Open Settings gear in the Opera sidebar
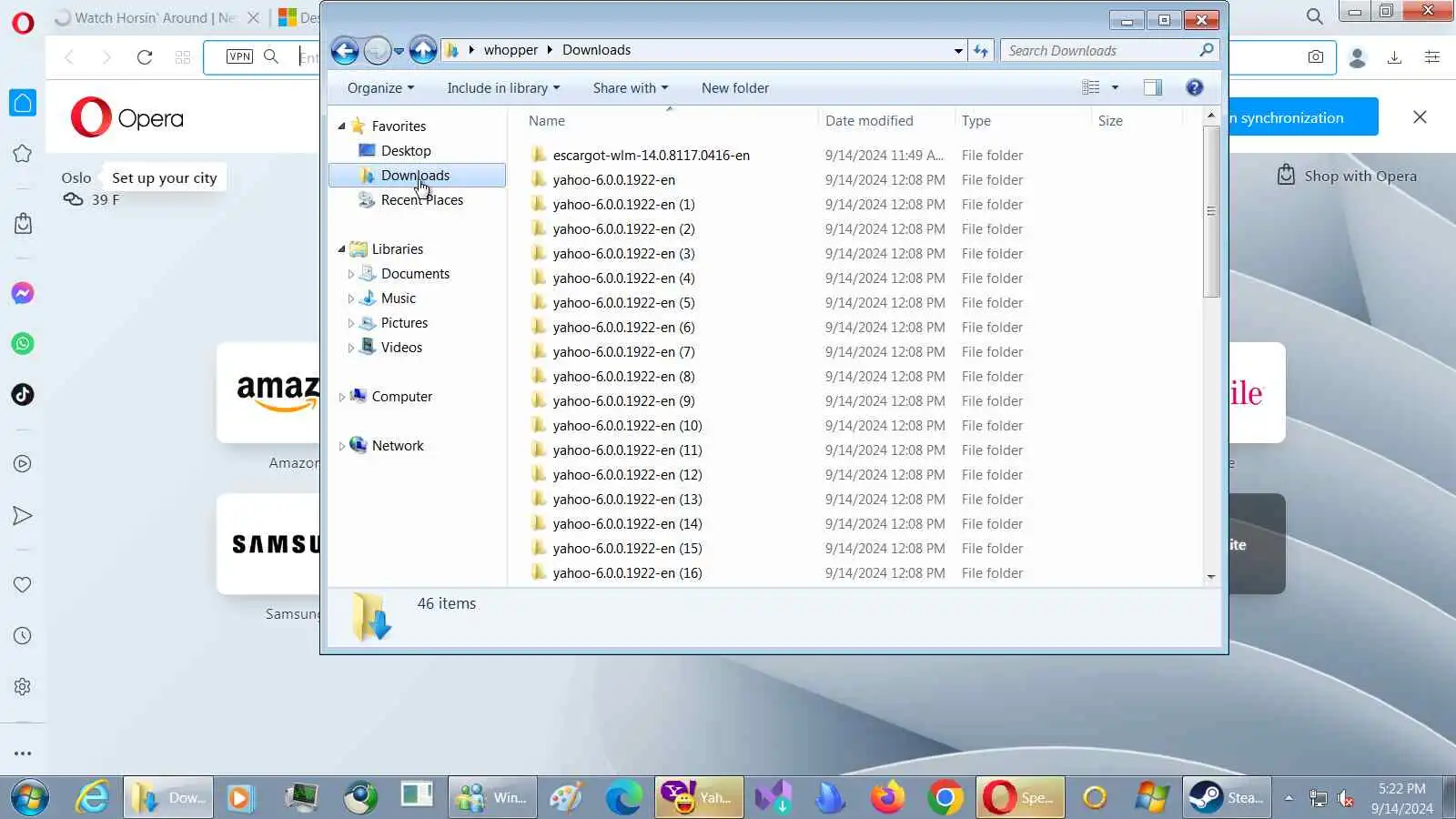This screenshot has width=1456, height=819. pos(23,687)
